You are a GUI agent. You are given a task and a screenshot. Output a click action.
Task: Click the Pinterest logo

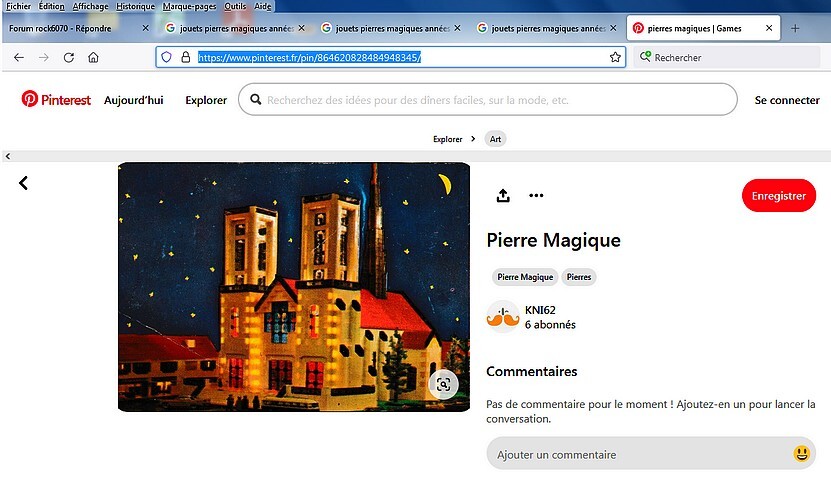(x=56, y=99)
